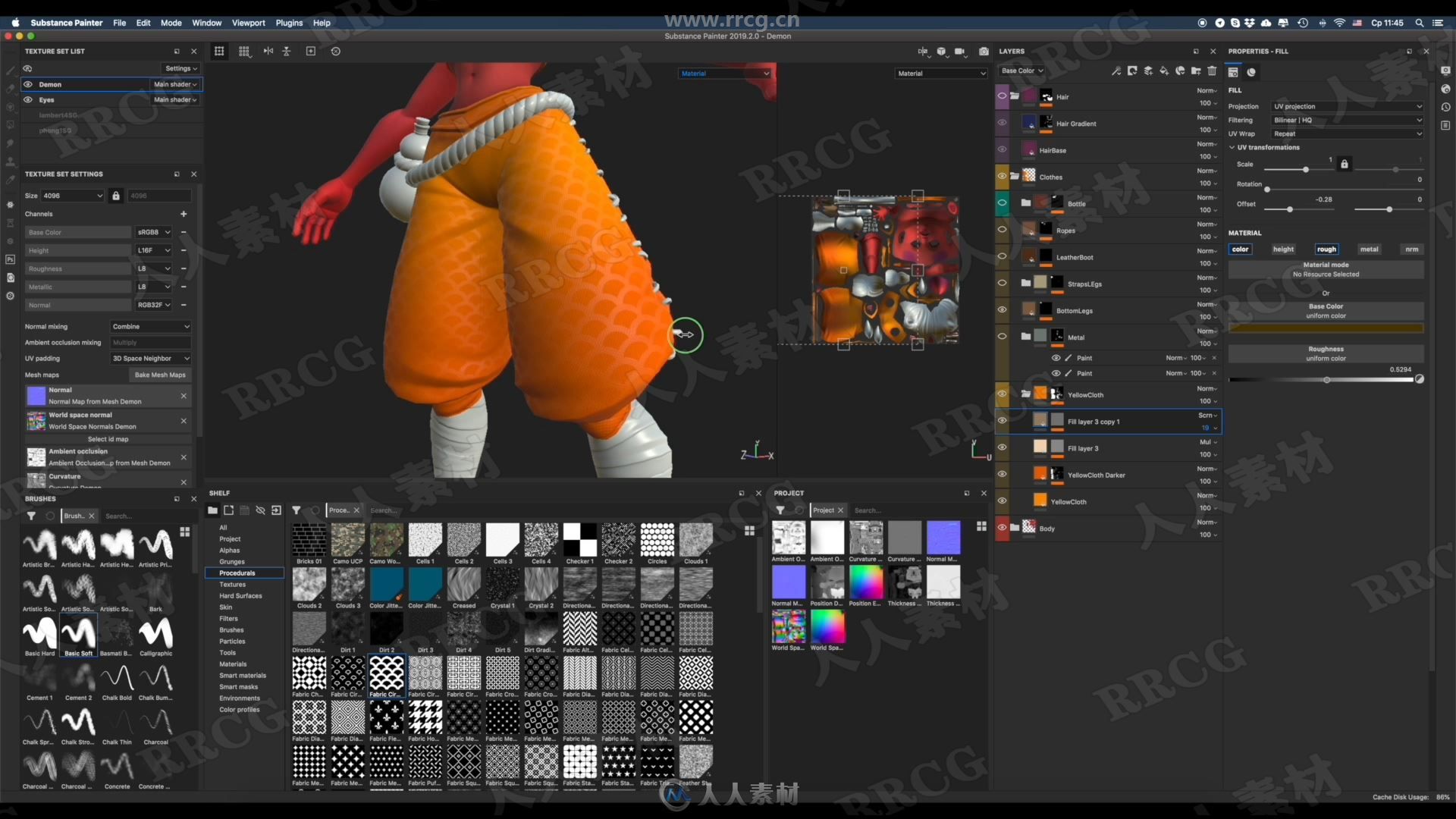This screenshot has height=819, width=1456.
Task: Open Settings dropdown in Texture Set List
Action: pyautogui.click(x=182, y=68)
